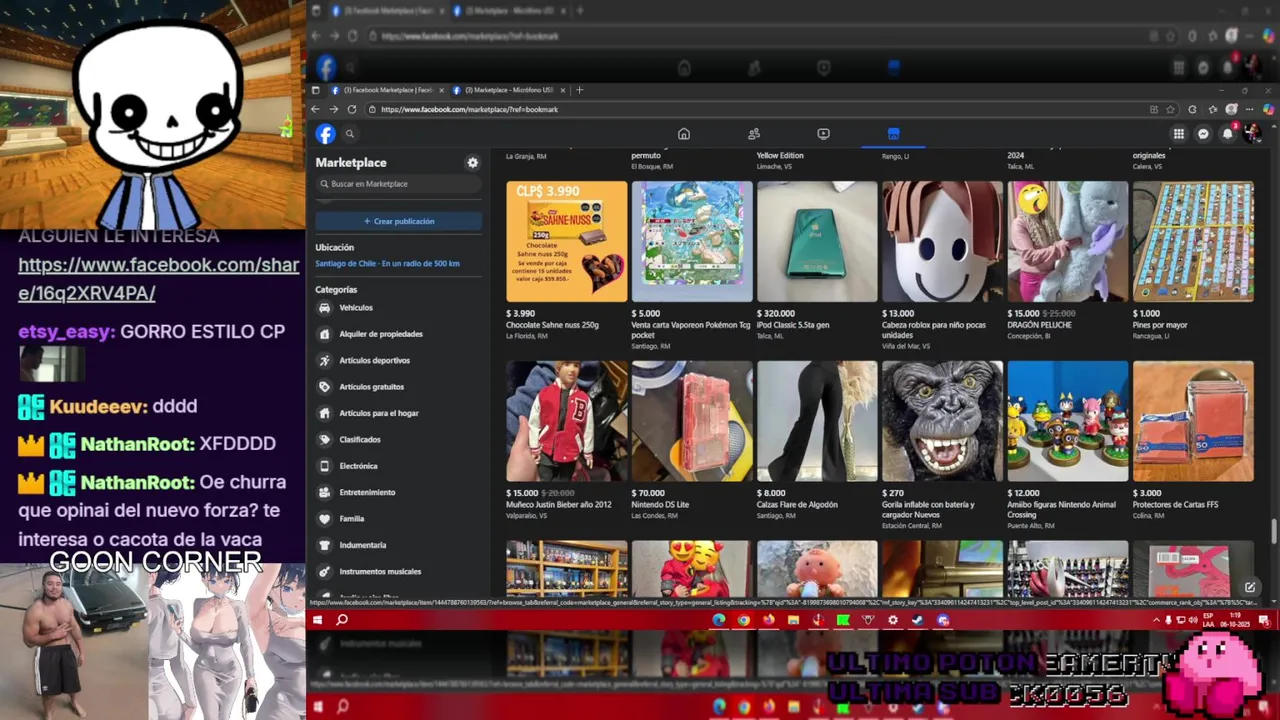Open the Artículos deportivos category

[374, 360]
